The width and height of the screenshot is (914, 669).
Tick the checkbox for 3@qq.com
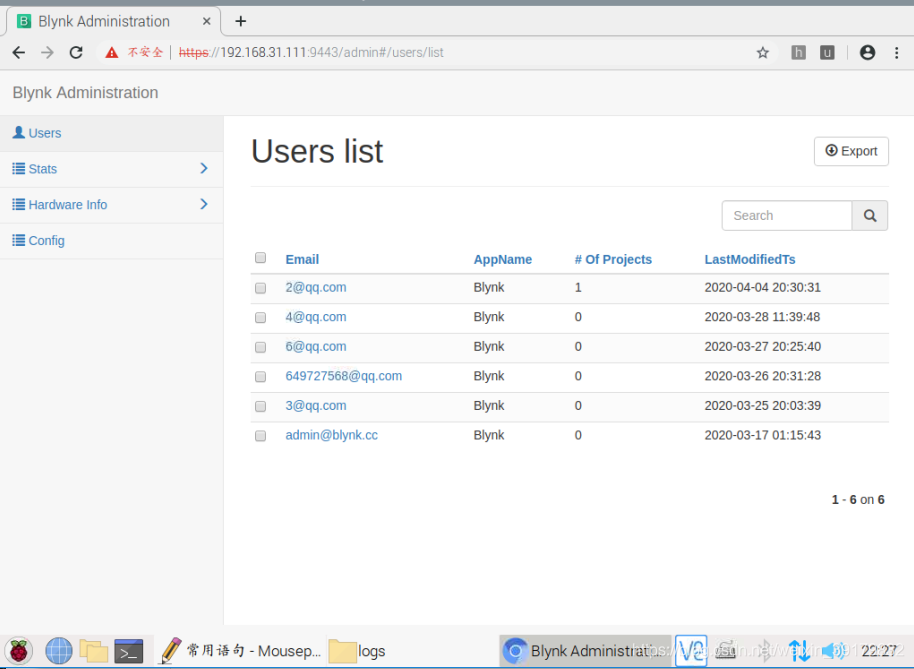(x=261, y=406)
